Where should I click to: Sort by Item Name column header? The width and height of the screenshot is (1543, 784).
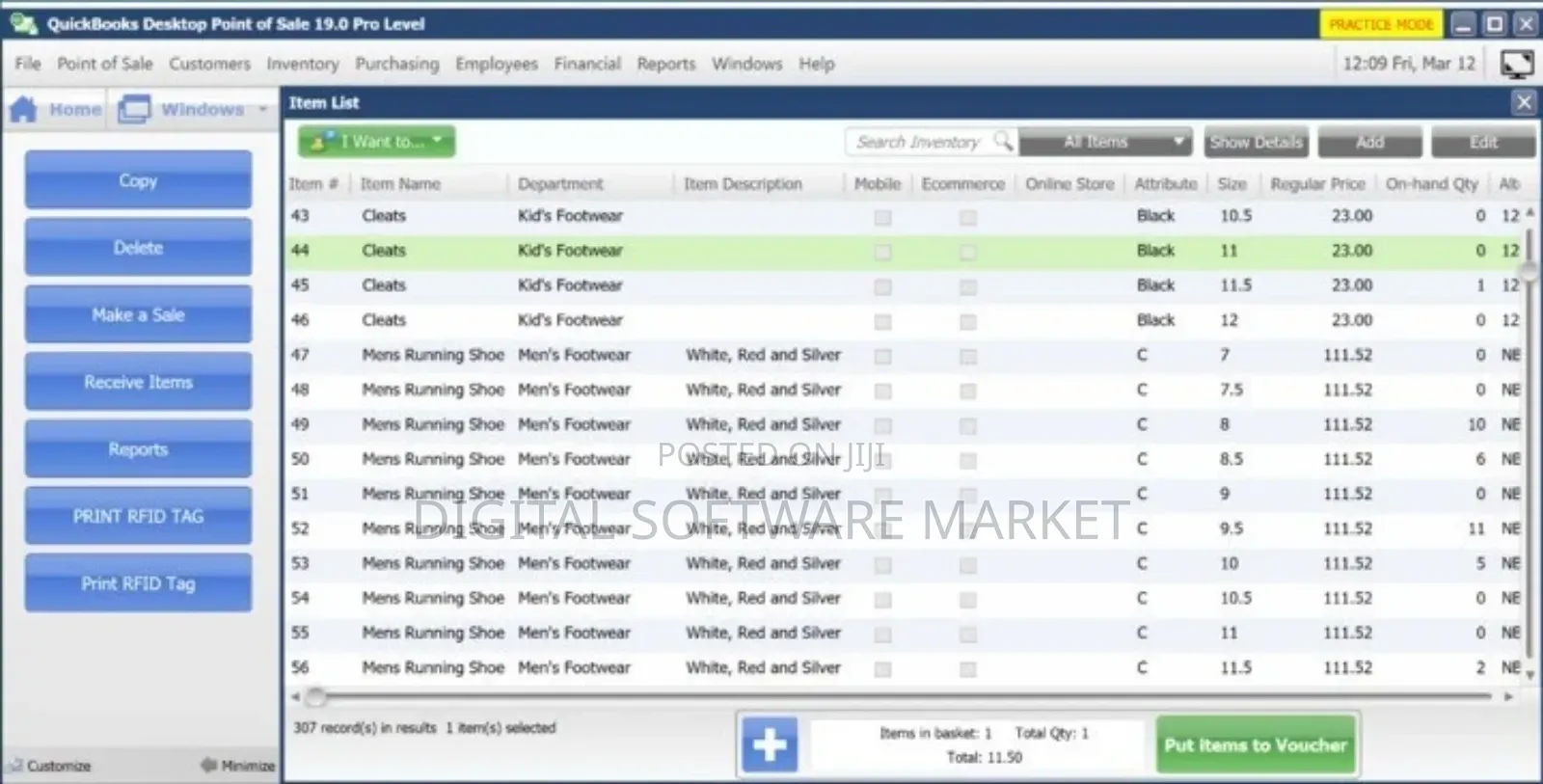400,183
